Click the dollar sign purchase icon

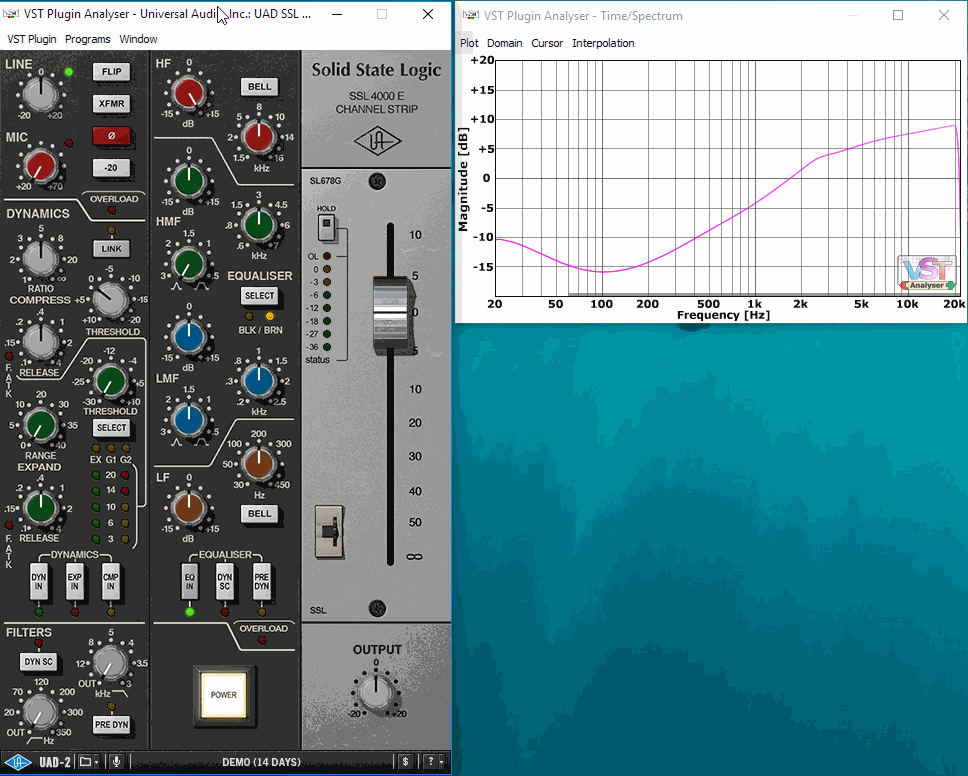pyautogui.click(x=405, y=762)
